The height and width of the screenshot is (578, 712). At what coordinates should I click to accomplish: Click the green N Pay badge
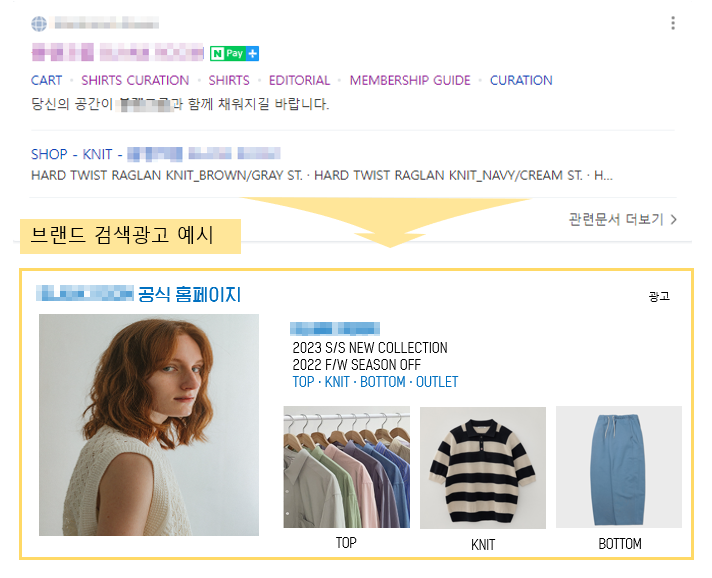(229, 54)
